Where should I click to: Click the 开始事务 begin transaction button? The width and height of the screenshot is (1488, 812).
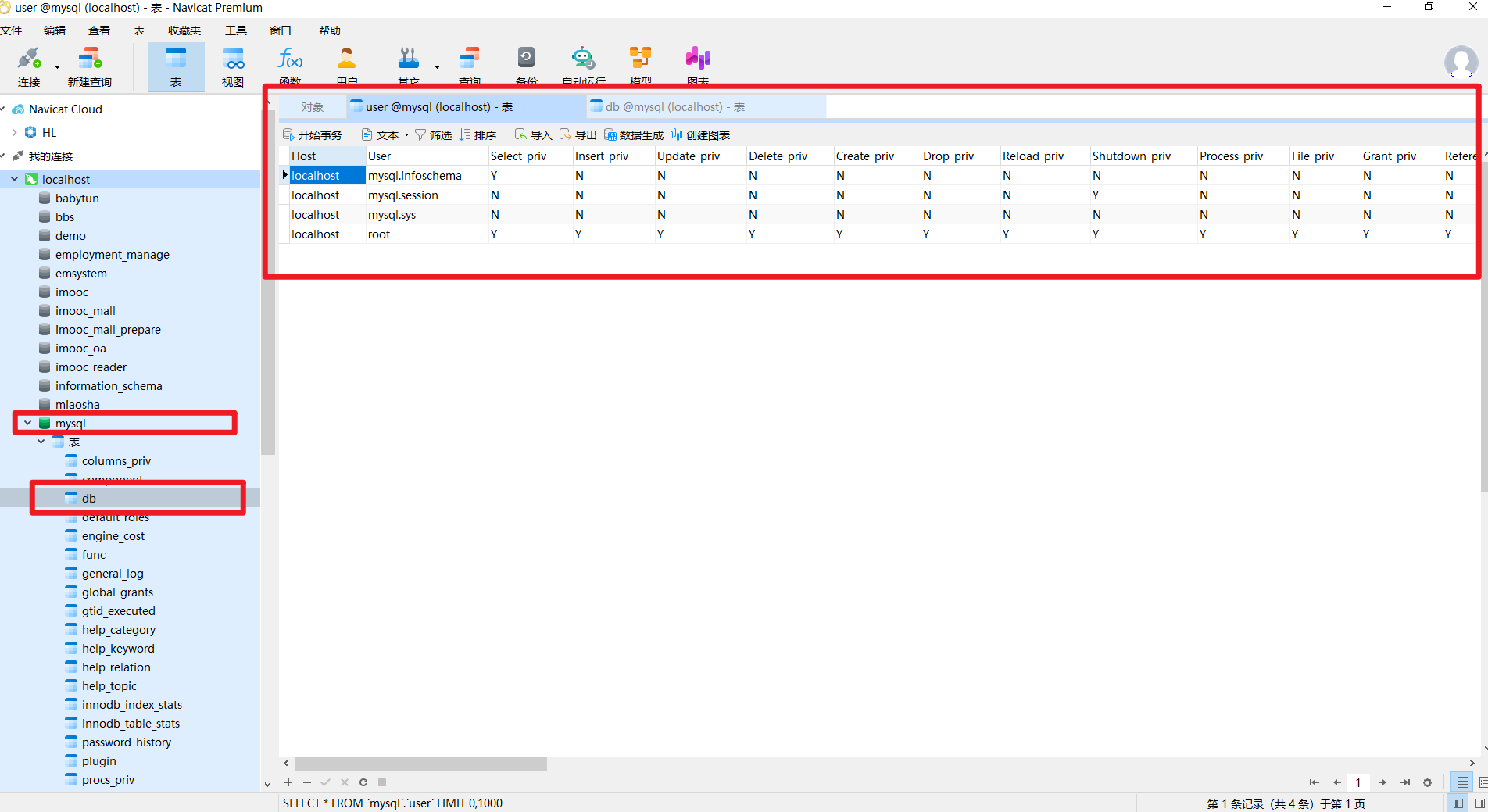click(x=313, y=135)
